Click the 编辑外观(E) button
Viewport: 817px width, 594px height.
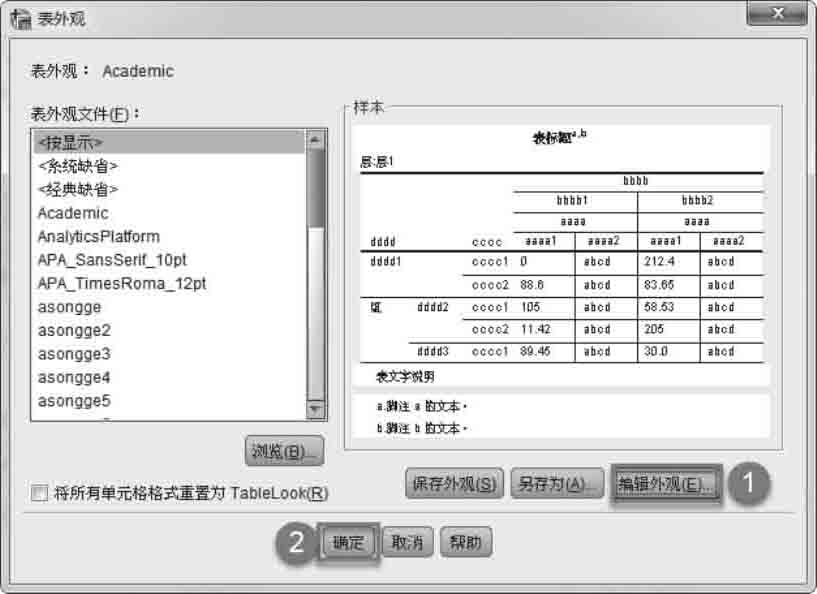pyautogui.click(x=666, y=485)
